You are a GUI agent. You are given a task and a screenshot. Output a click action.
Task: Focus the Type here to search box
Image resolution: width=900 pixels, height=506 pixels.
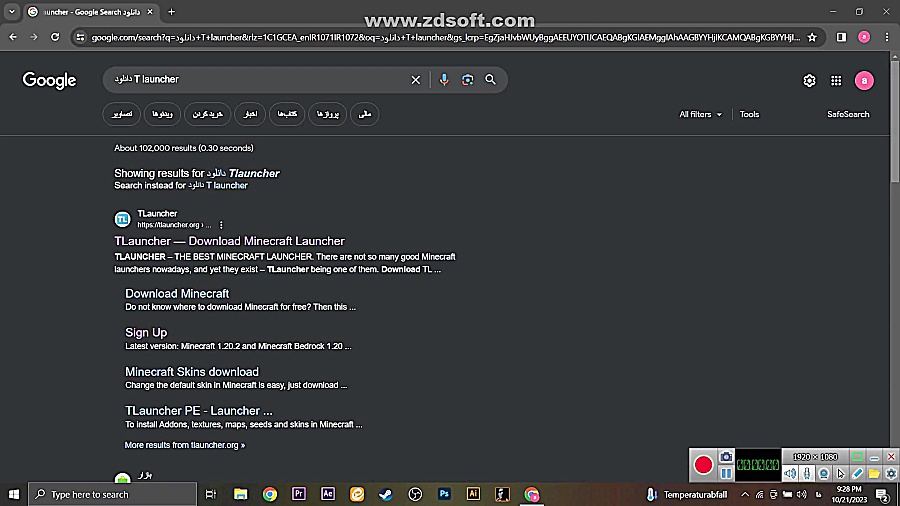coord(112,494)
